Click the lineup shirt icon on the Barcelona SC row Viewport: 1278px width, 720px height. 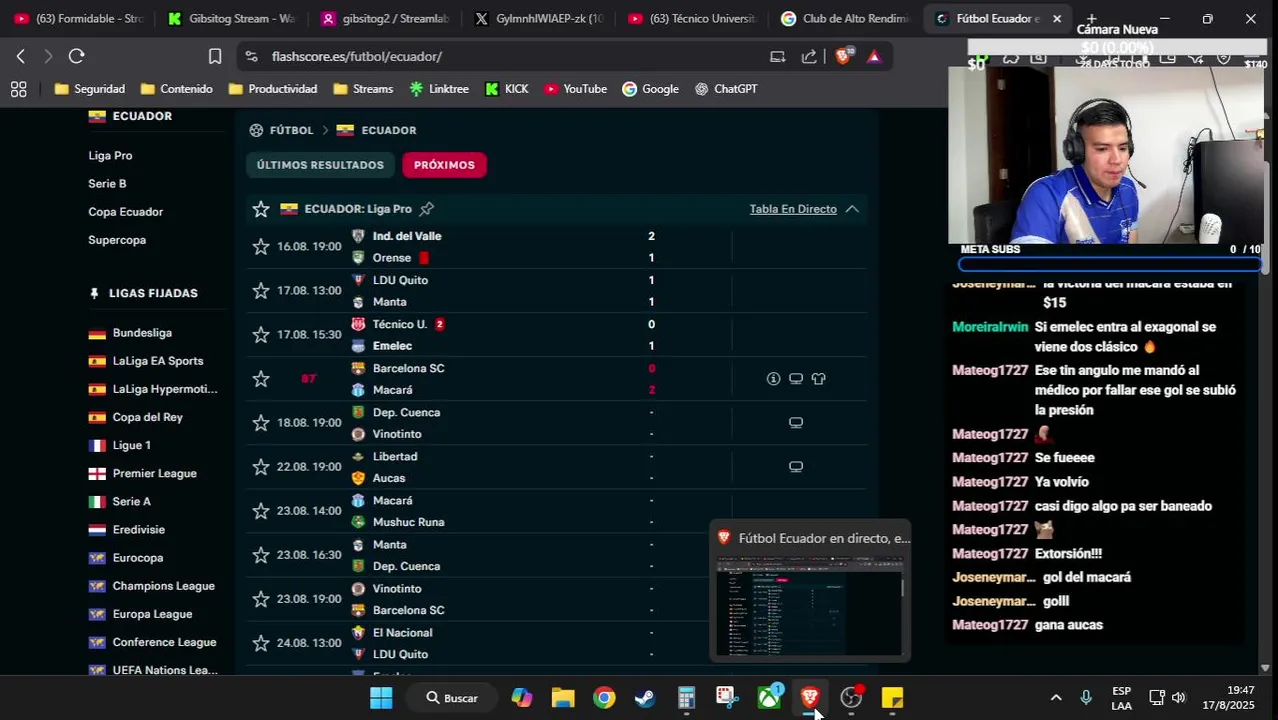pyautogui.click(x=819, y=379)
